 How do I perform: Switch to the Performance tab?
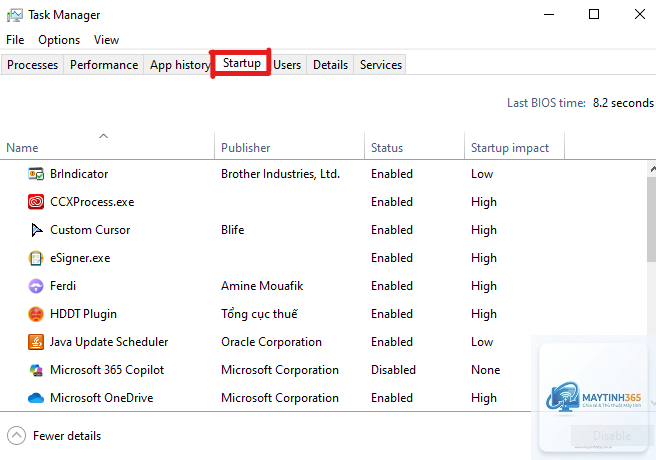pyautogui.click(x=104, y=65)
